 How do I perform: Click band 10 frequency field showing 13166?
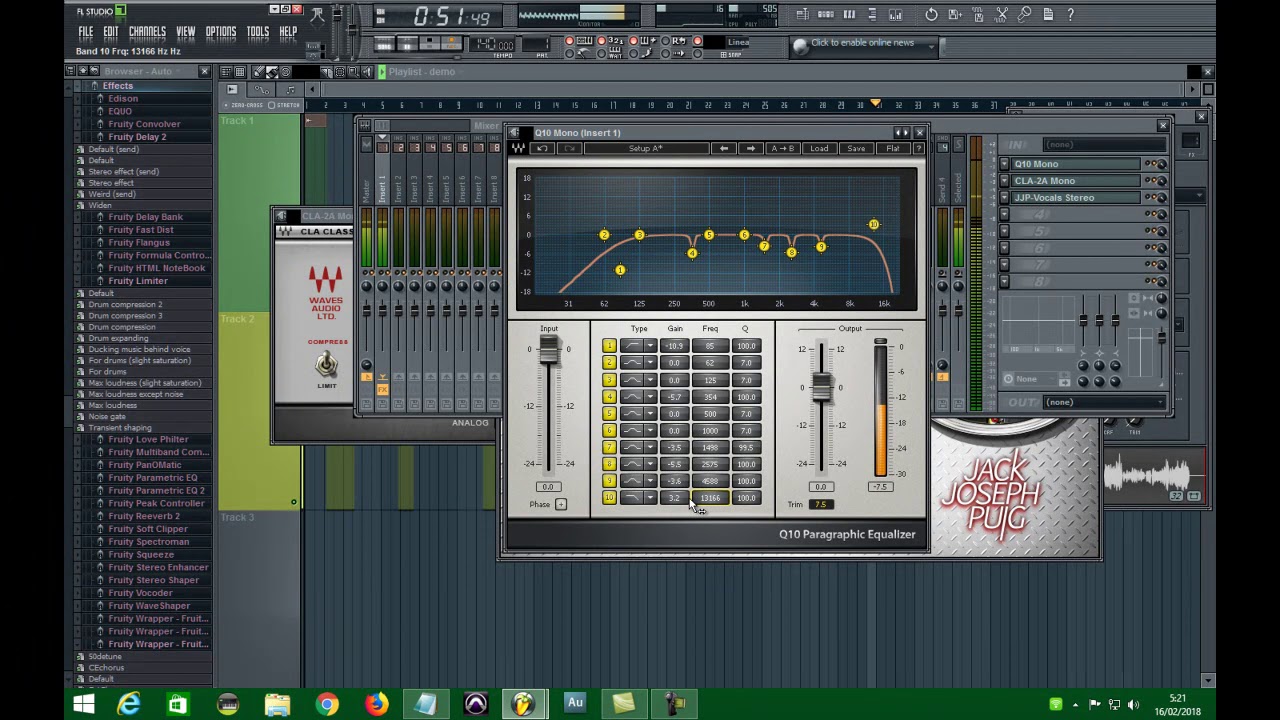pos(710,498)
